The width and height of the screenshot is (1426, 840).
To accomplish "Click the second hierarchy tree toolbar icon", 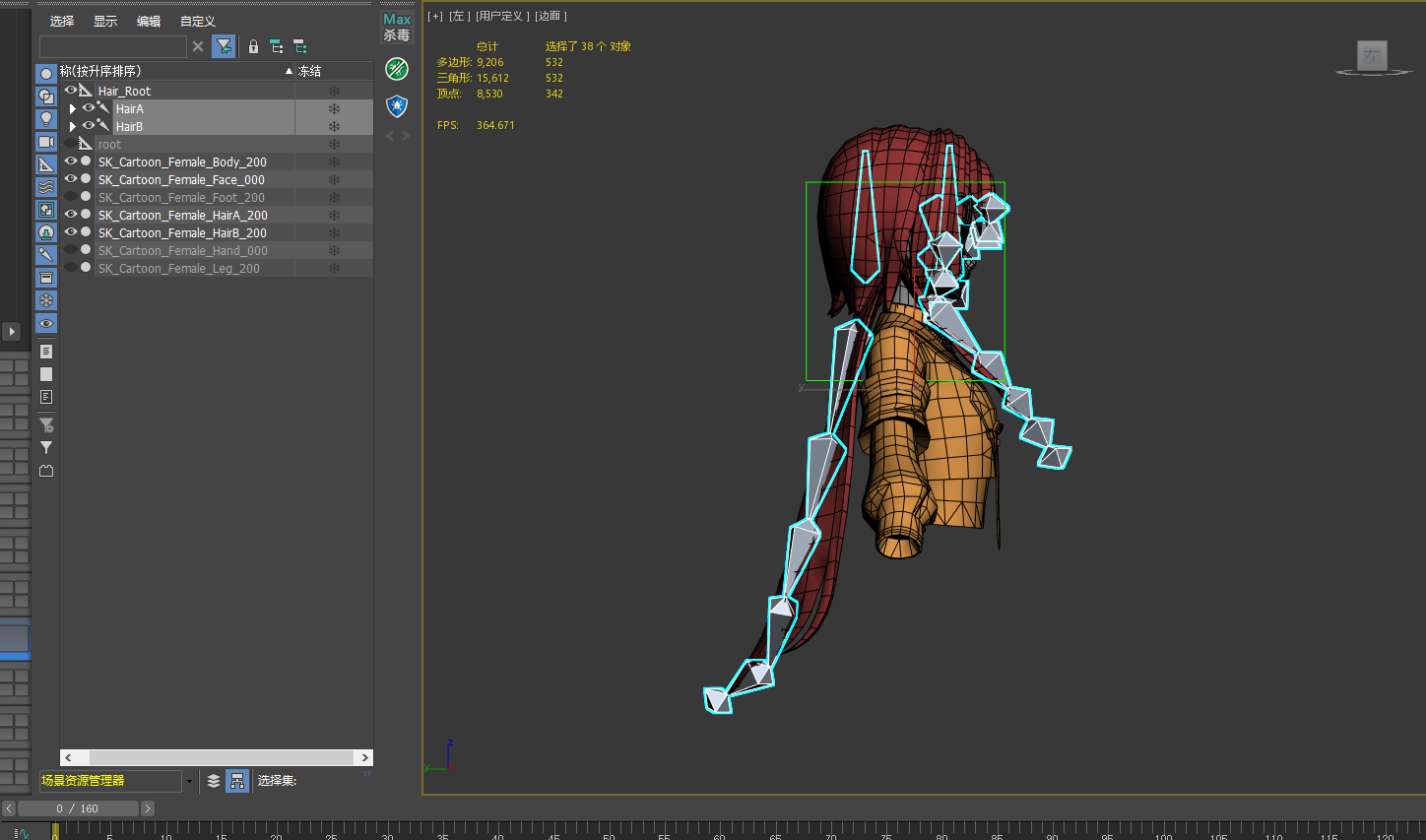I will click(x=300, y=46).
